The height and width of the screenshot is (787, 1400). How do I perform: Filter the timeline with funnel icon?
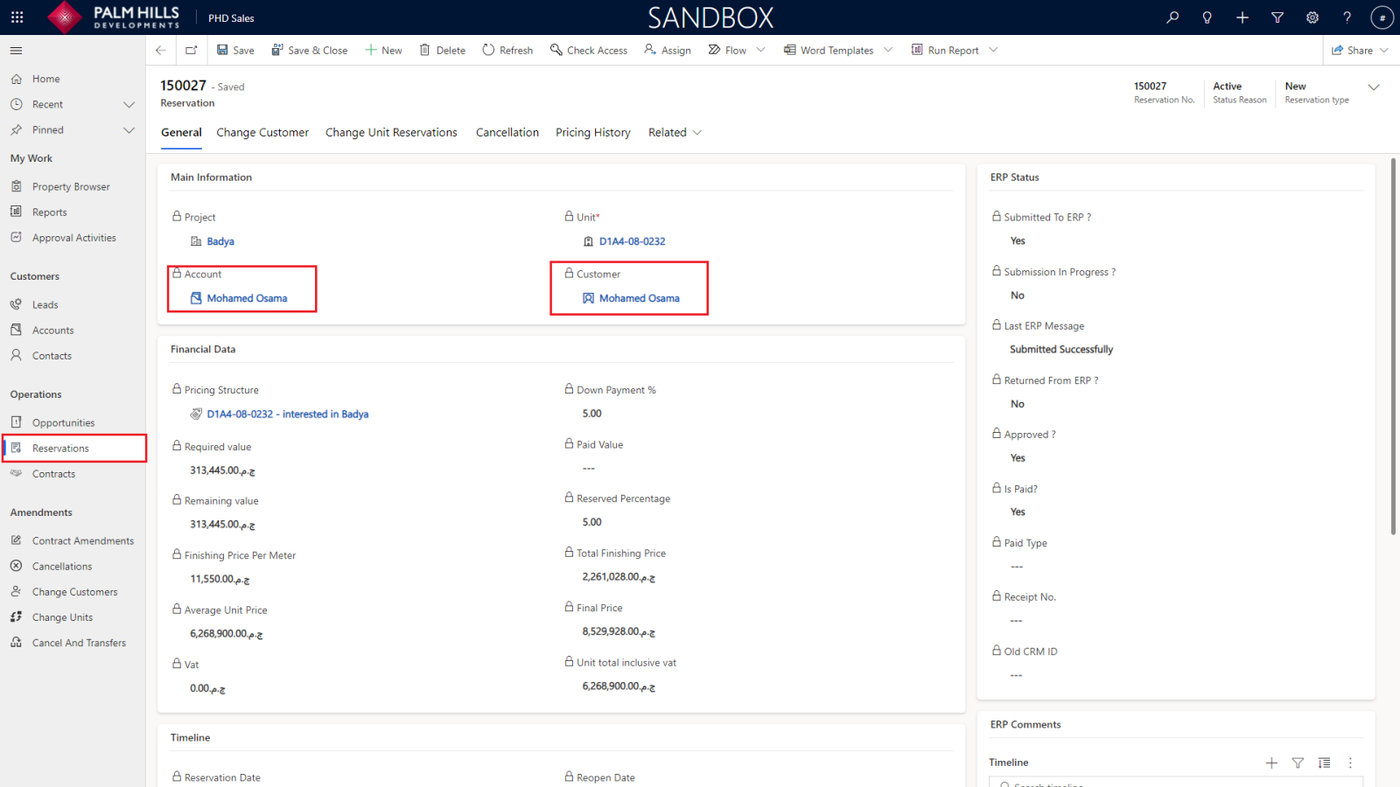1298,763
